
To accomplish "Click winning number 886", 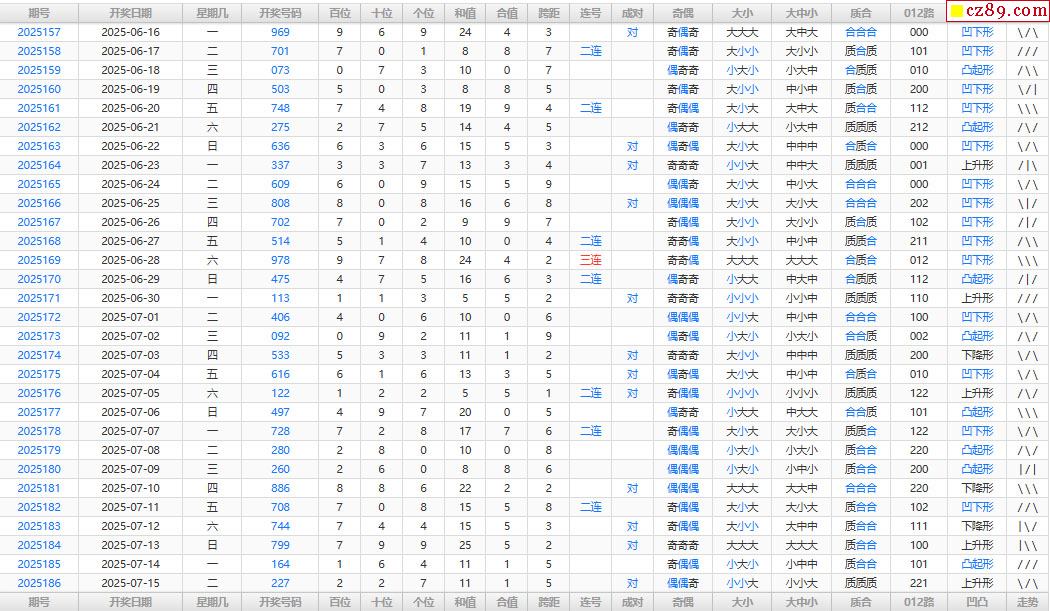I will tap(280, 488).
